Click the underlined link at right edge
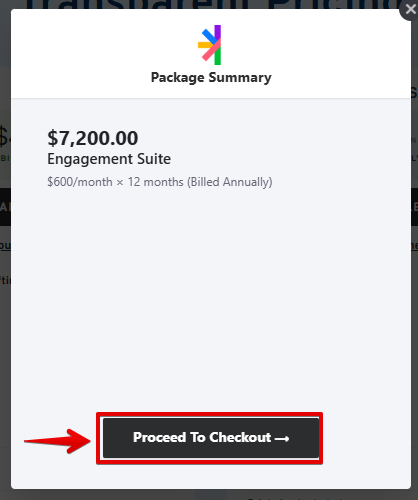The image size is (418, 500). [x=414, y=246]
